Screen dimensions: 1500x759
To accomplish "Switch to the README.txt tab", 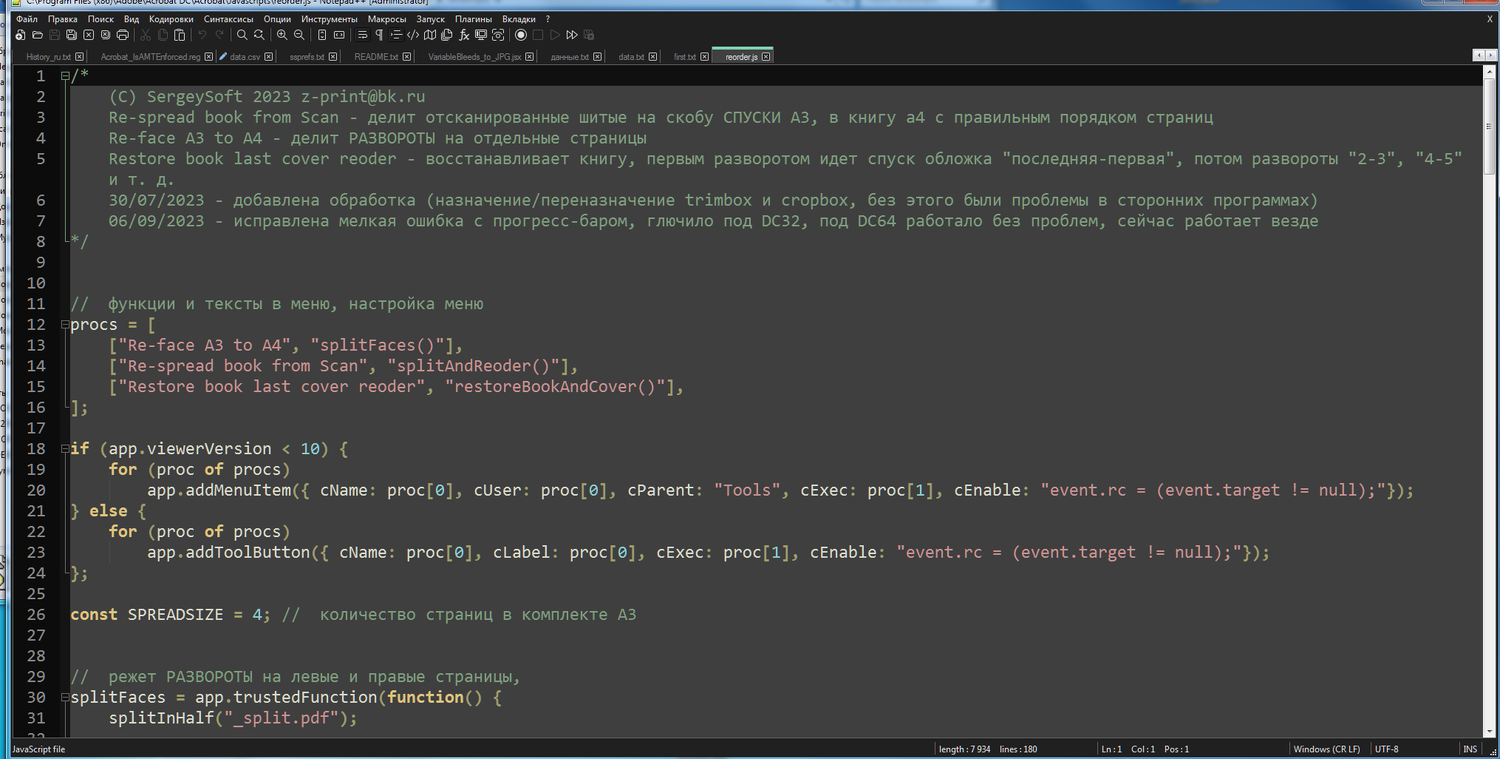I will [376, 57].
